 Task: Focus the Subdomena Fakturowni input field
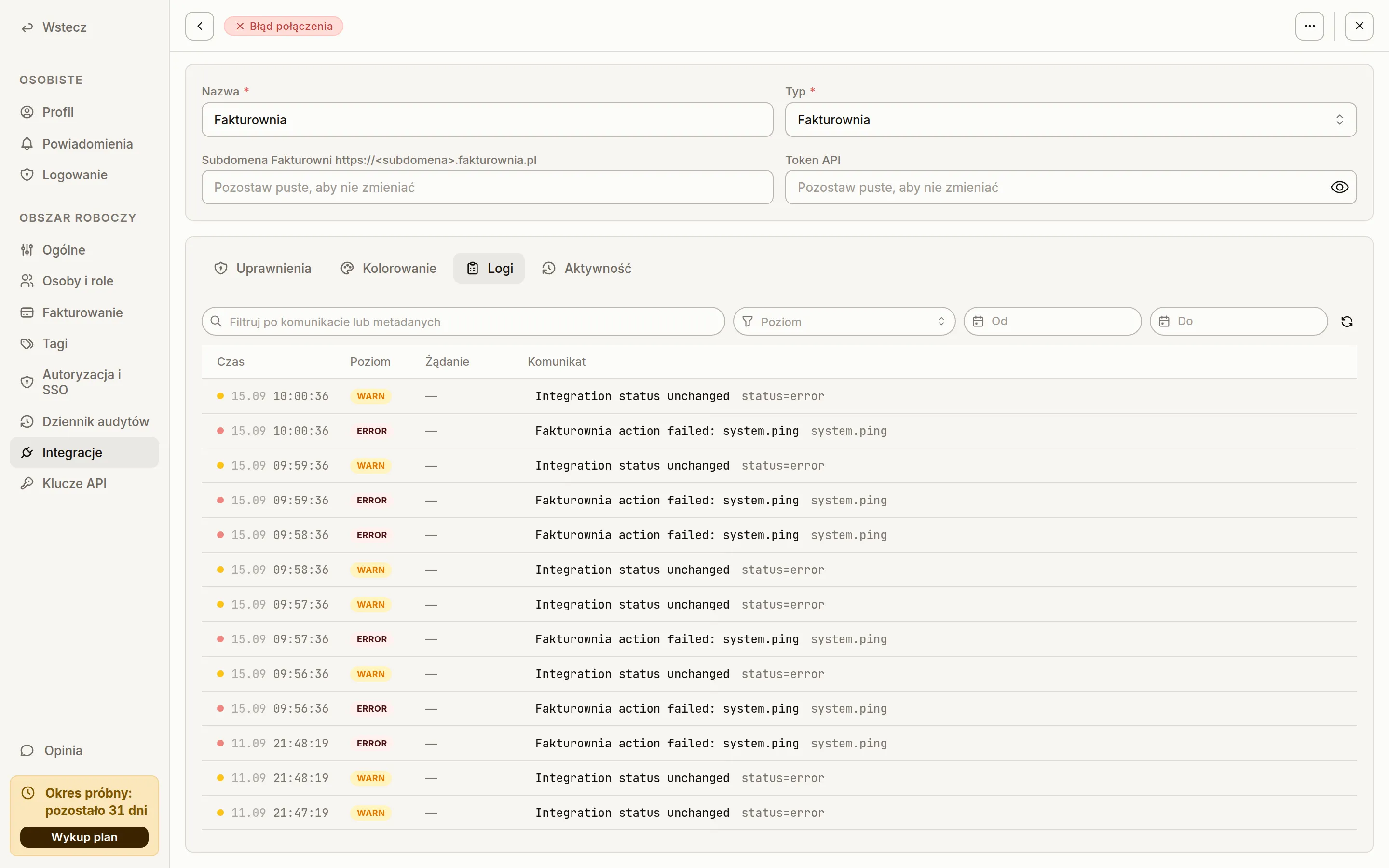[487, 187]
